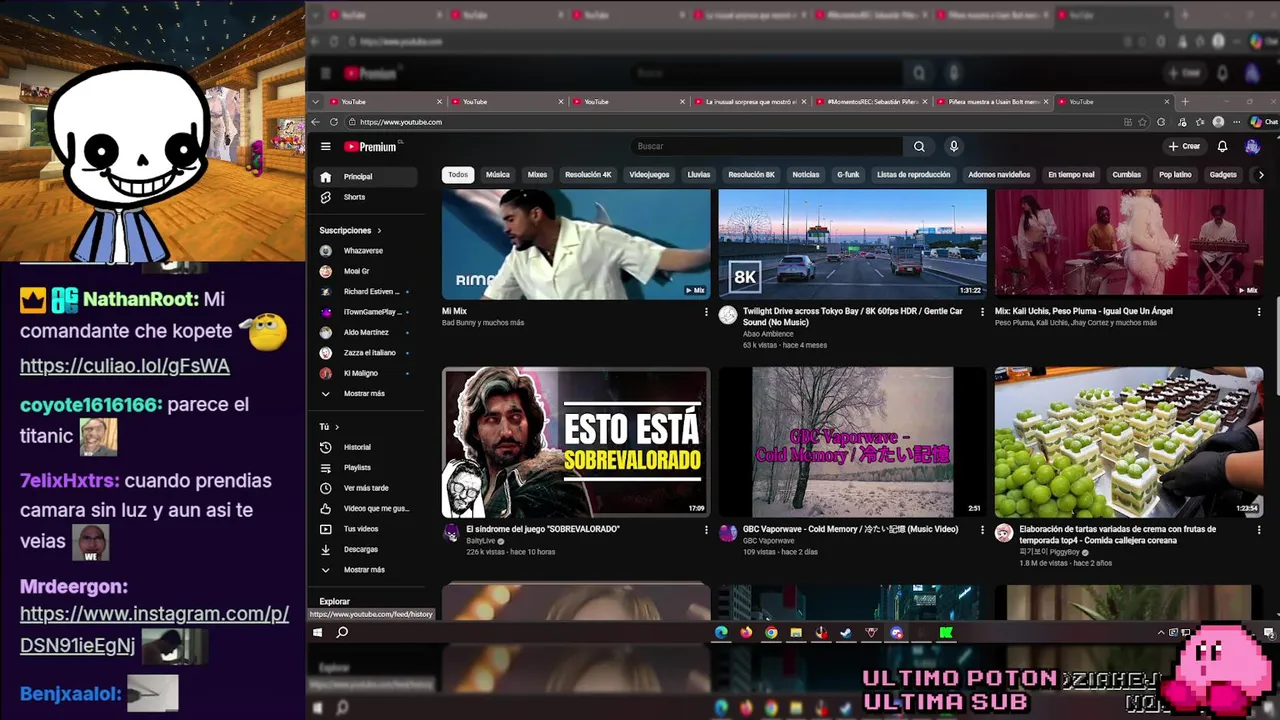
Task: Open the green Kick app on taskbar
Action: pyautogui.click(x=946, y=632)
